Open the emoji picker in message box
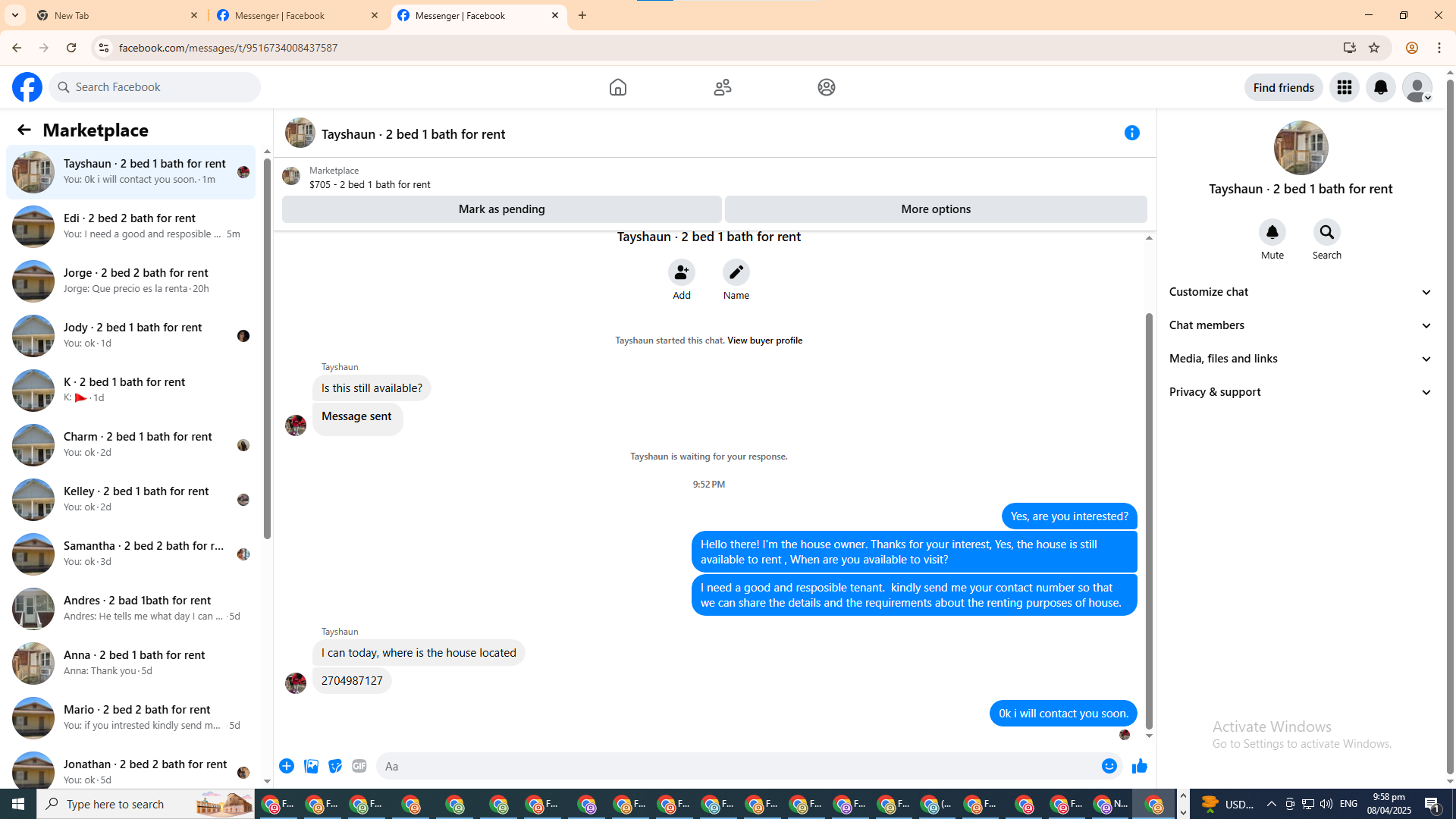The width and height of the screenshot is (1456, 819). pos(1109,766)
